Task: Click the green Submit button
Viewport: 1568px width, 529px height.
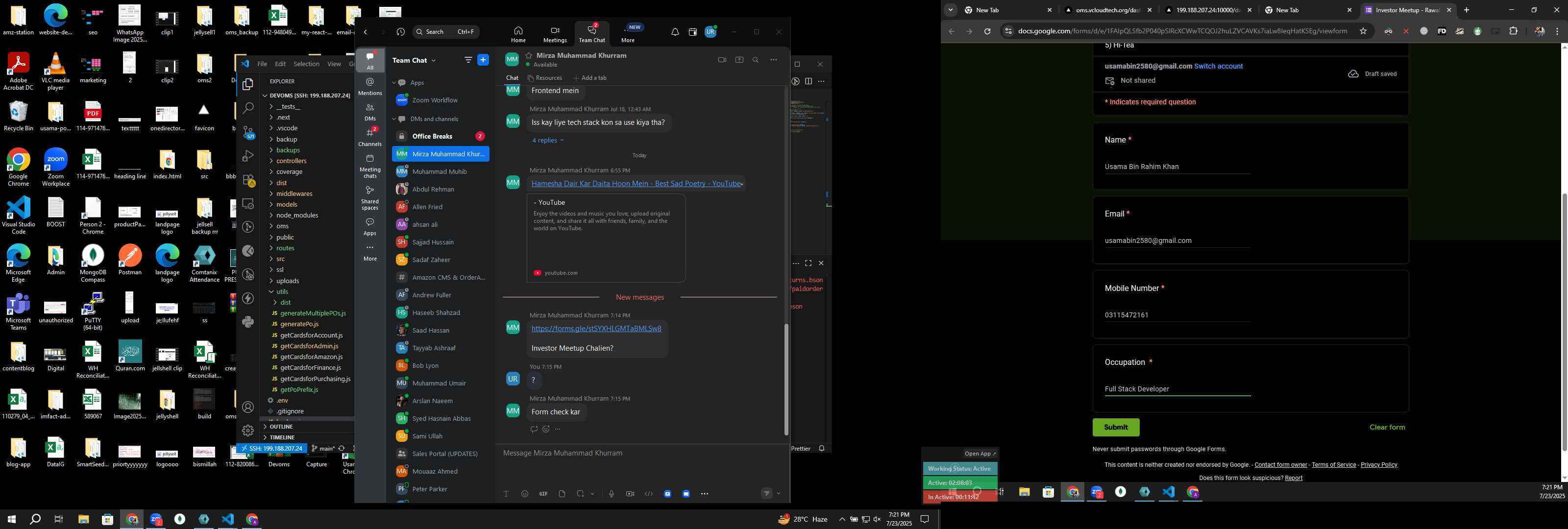Action: [x=1116, y=427]
